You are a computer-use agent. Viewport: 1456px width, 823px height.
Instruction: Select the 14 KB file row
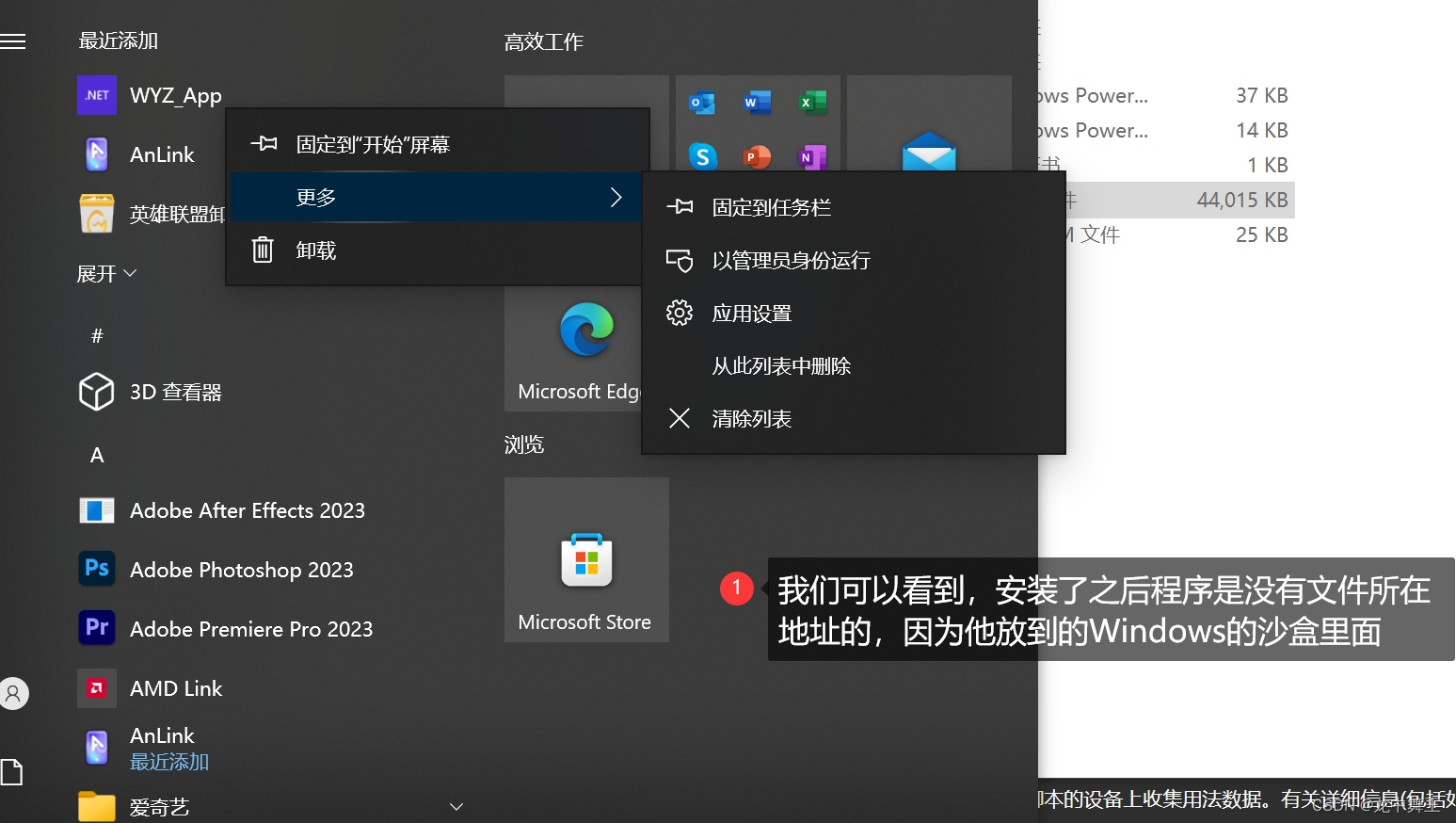pos(1167,130)
